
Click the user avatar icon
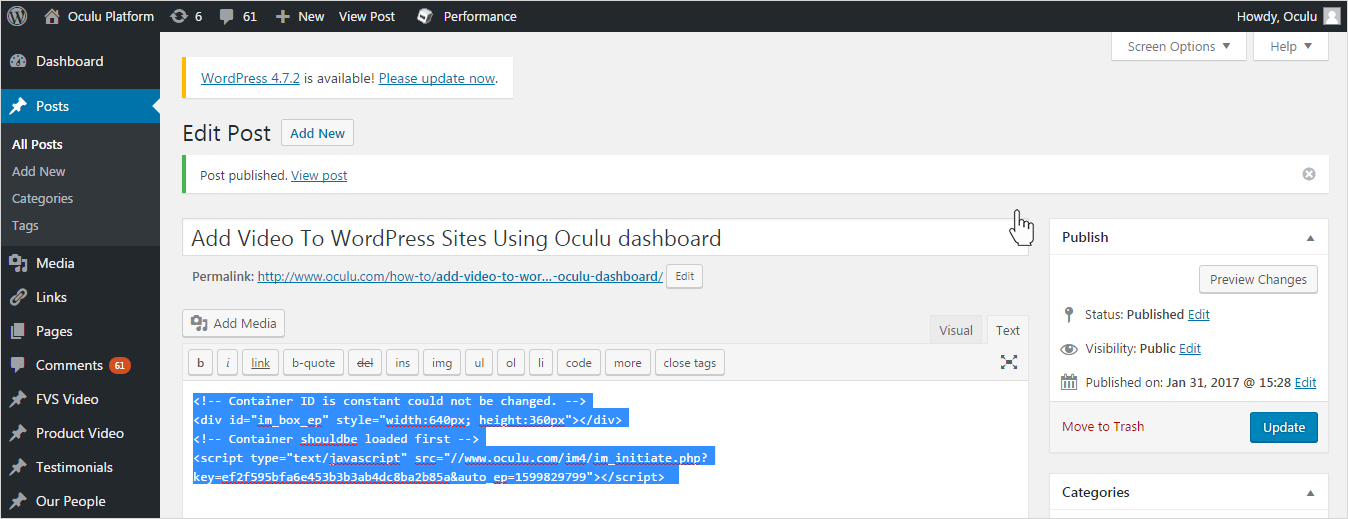[x=1331, y=16]
